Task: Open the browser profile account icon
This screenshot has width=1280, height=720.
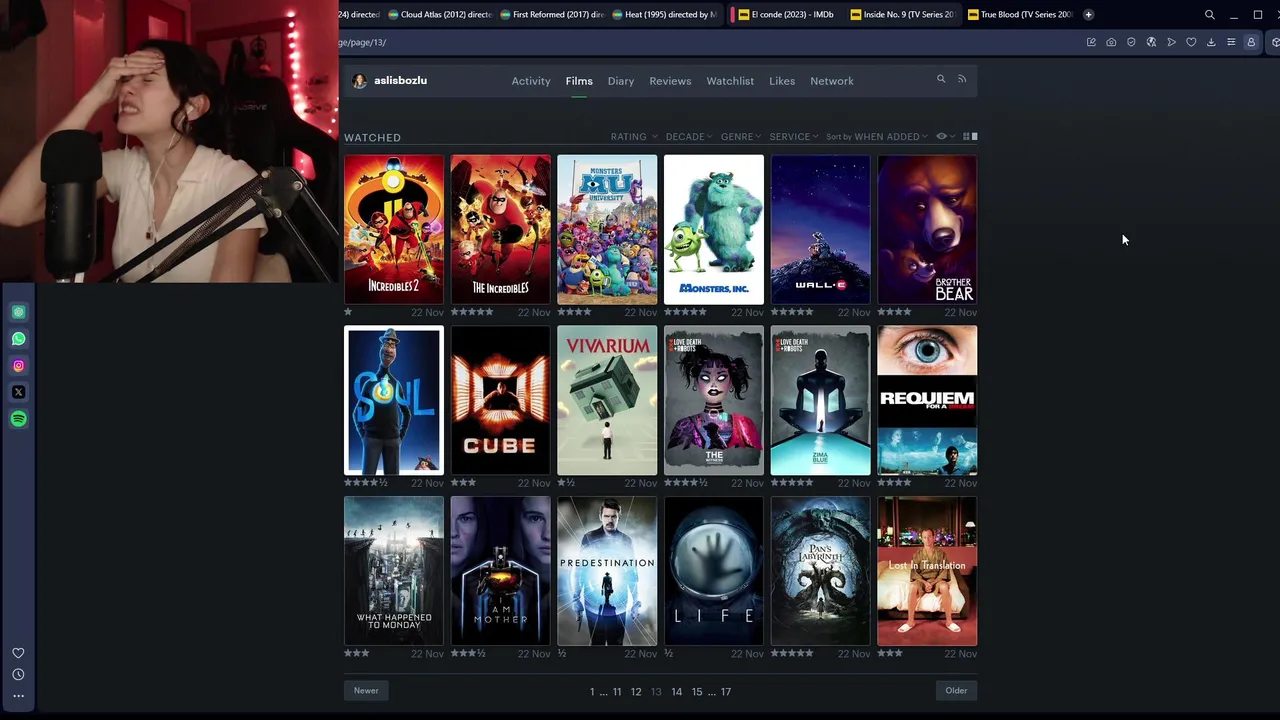Action: point(1251,42)
